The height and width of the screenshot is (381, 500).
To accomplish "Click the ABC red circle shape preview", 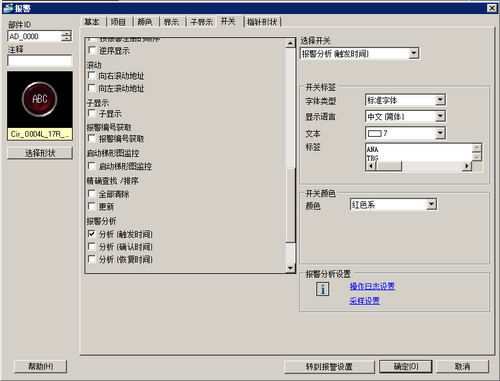I will (40, 99).
